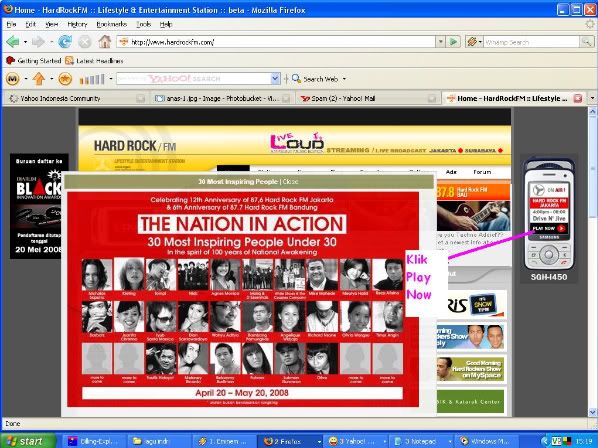Reload the page with the refresh icon
The width and height of the screenshot is (598, 448).
coord(65,41)
